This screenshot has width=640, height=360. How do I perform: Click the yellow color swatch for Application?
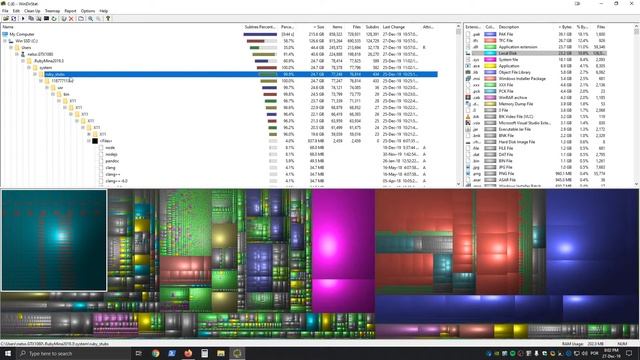(490, 66)
